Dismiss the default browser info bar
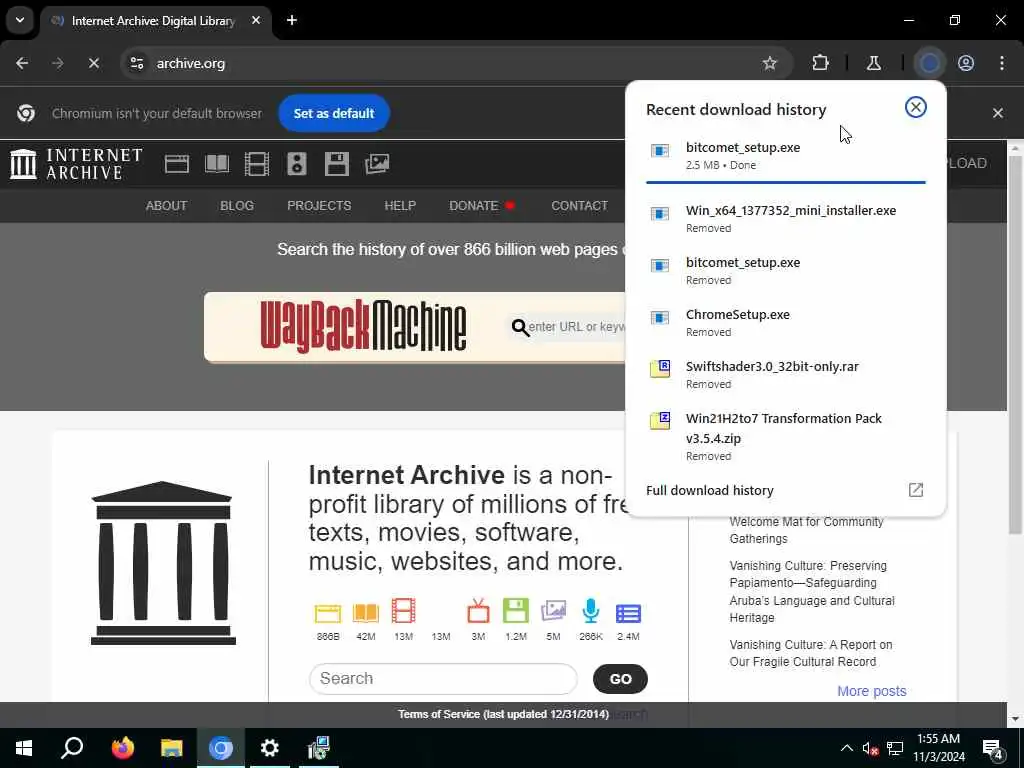This screenshot has height=768, width=1024. [998, 113]
